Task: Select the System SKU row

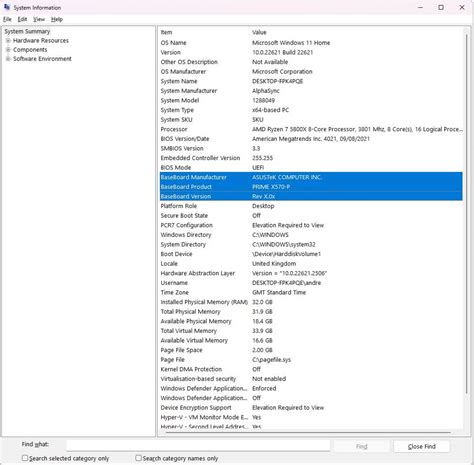Action: 311,120
